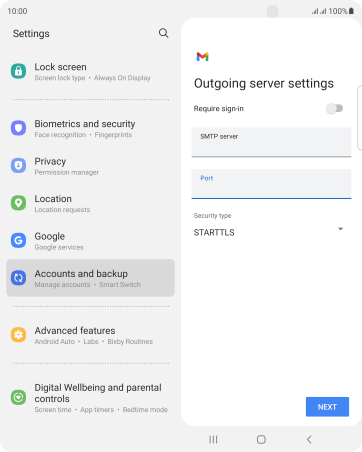
Task: Open the Digital Wellbeing icon
Action: click(x=18, y=397)
